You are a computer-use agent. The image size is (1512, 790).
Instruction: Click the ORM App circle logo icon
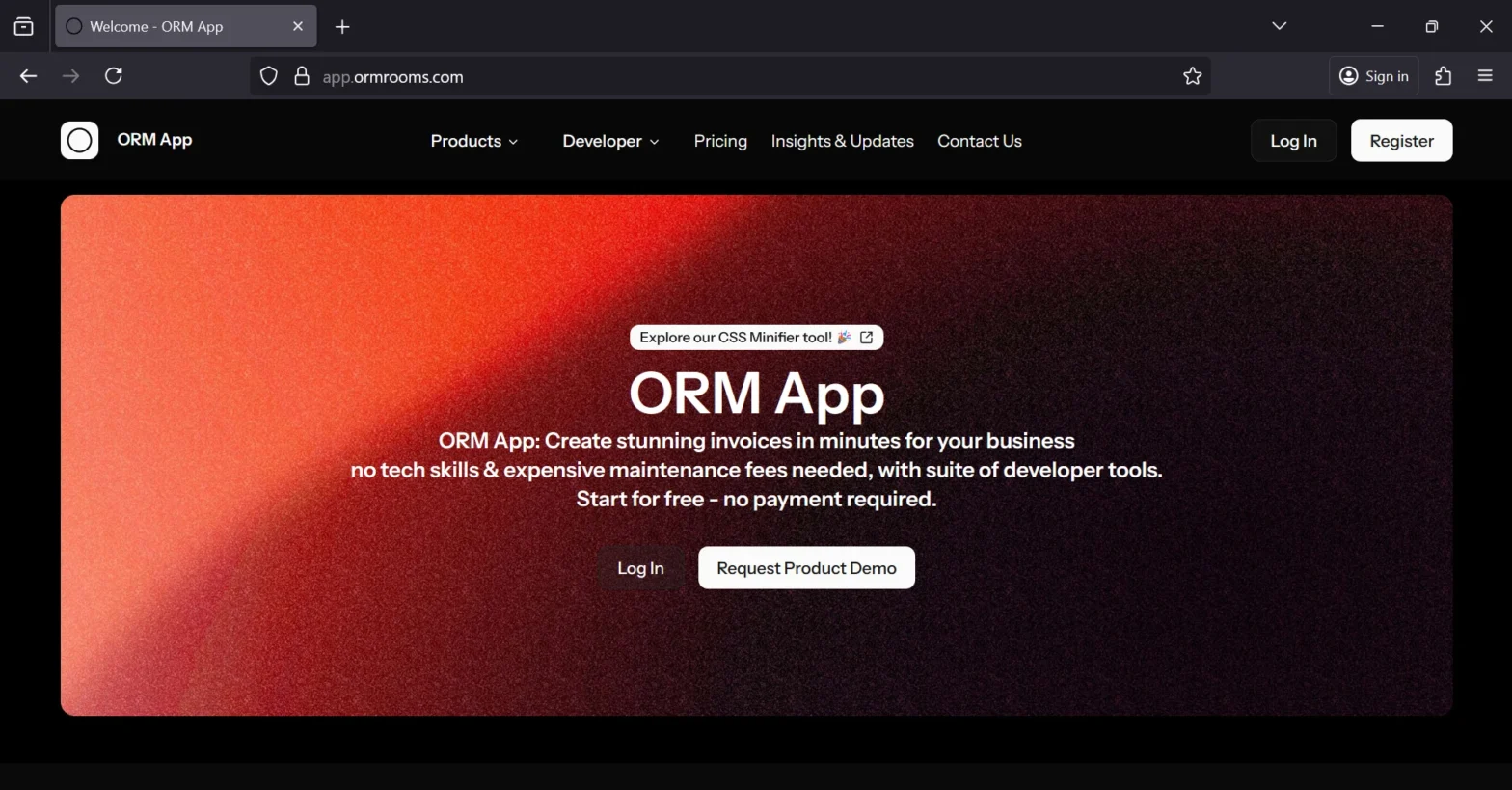pyautogui.click(x=79, y=141)
